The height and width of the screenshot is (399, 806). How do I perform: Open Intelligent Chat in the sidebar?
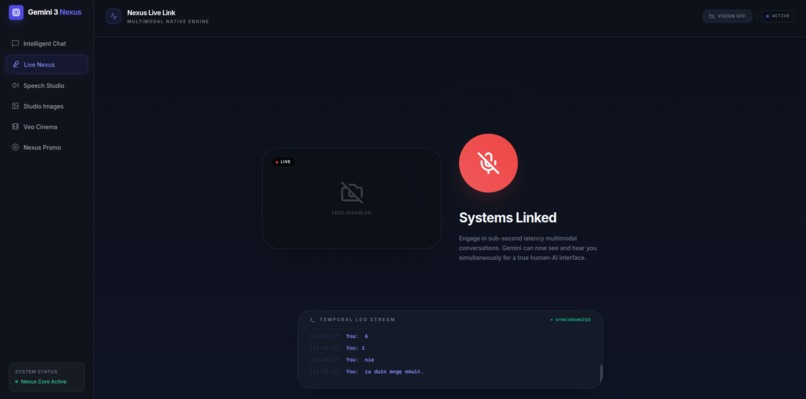[x=47, y=44]
